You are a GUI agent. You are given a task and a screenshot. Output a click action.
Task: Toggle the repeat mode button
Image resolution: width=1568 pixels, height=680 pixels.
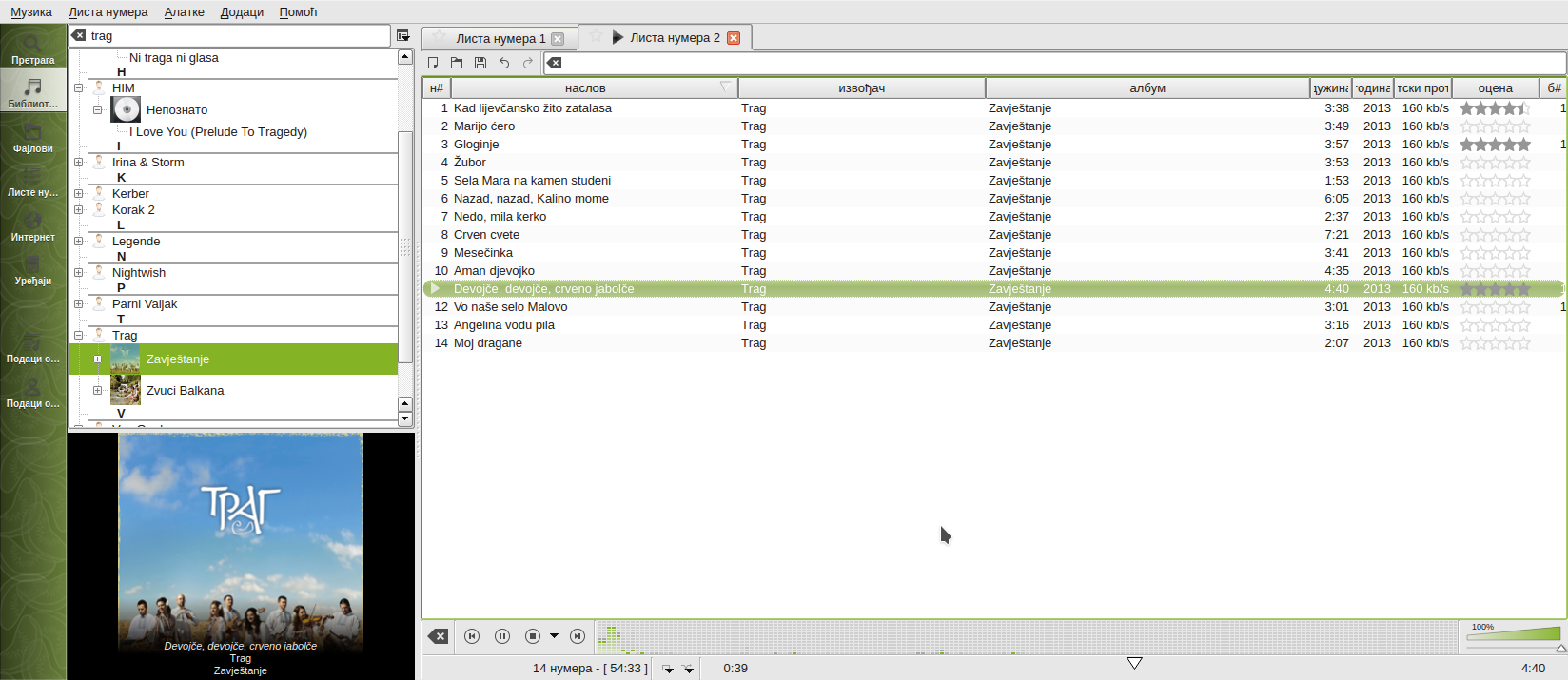point(668,669)
